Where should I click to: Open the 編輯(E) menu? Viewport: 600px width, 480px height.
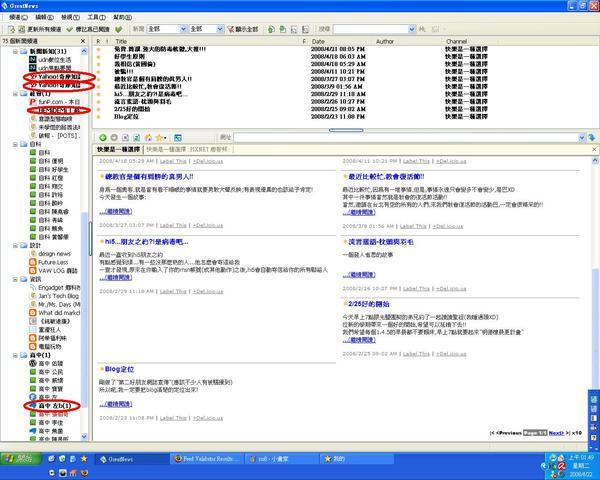point(44,17)
